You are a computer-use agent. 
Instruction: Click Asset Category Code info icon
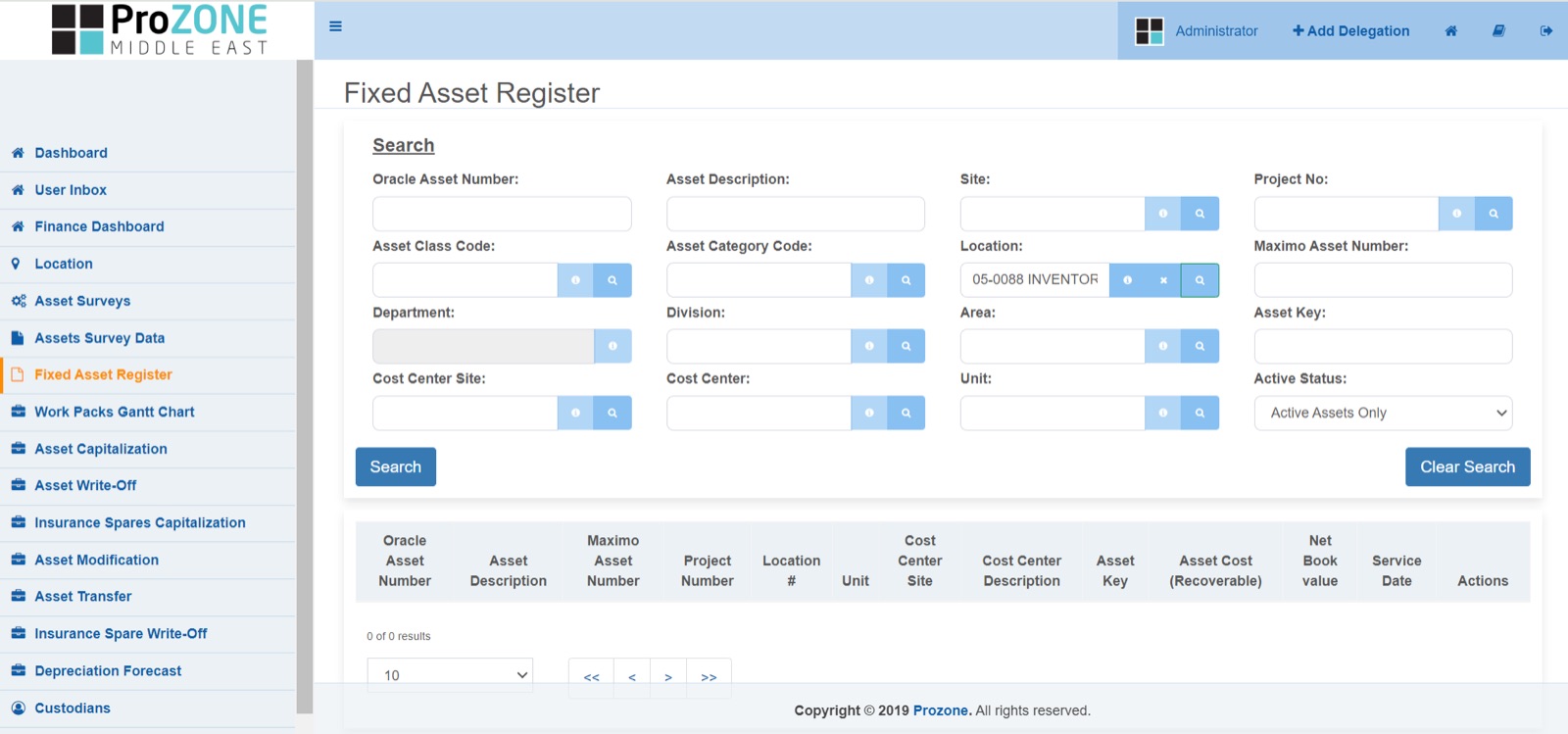869,280
